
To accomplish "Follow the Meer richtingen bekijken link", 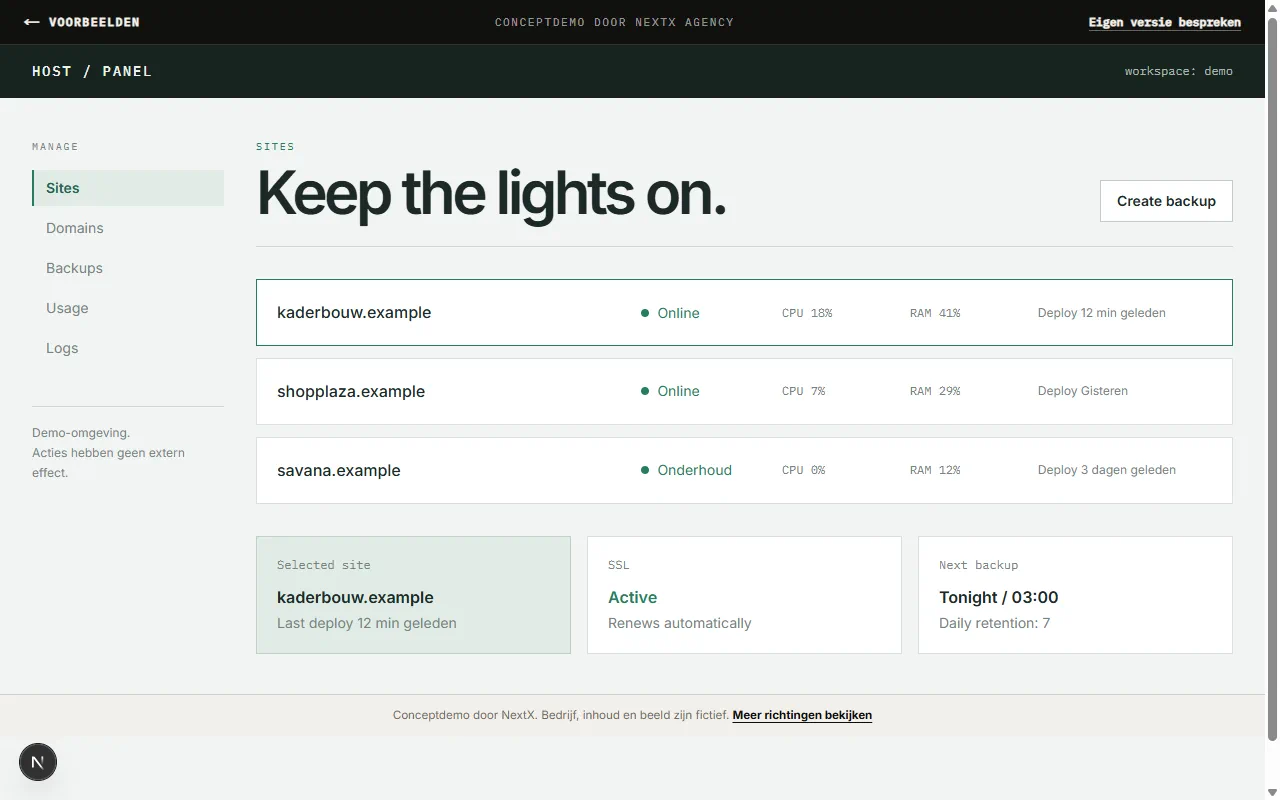I will click(x=802, y=715).
